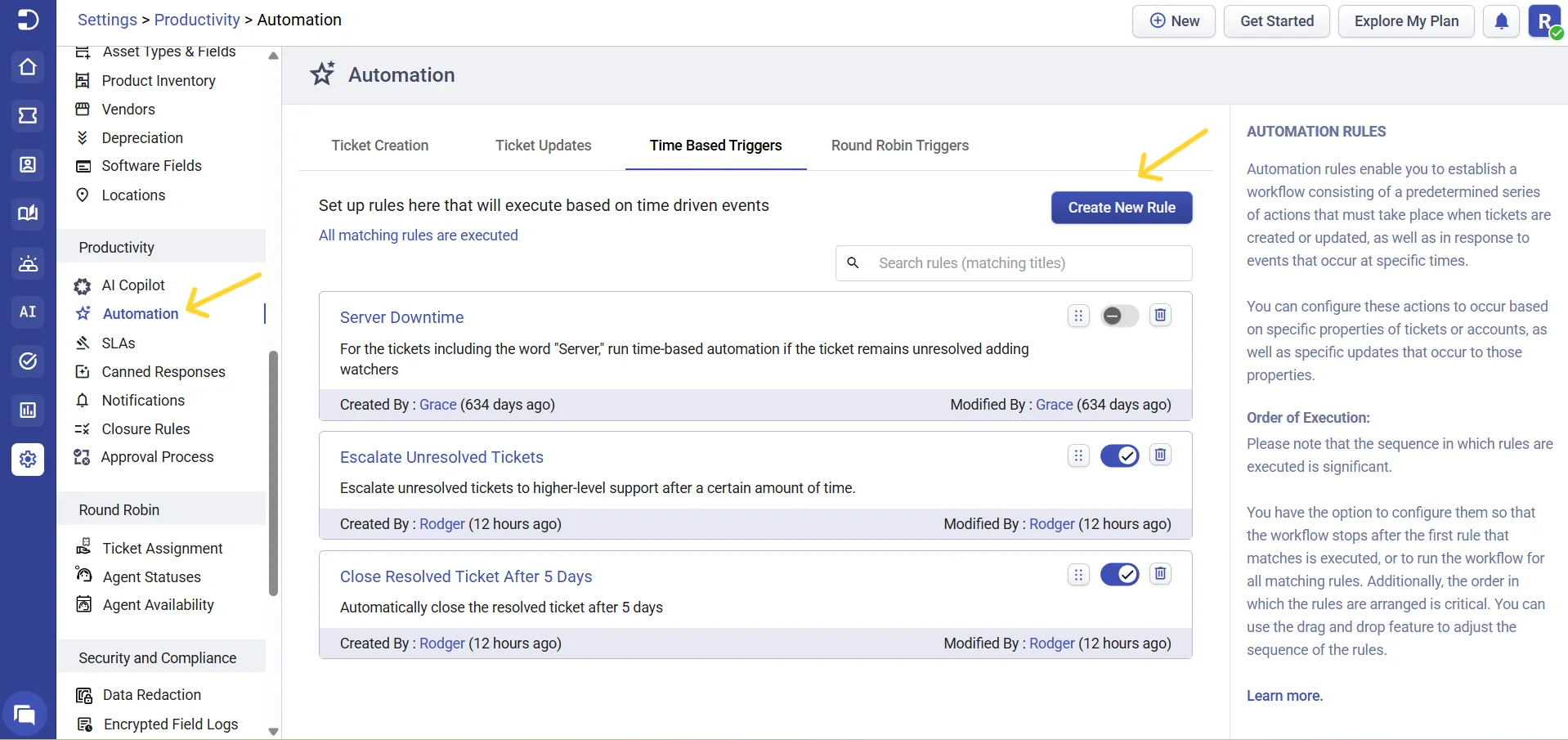Open the Tickets icon in left navigation
This screenshot has height=740, width=1568.
[x=28, y=116]
